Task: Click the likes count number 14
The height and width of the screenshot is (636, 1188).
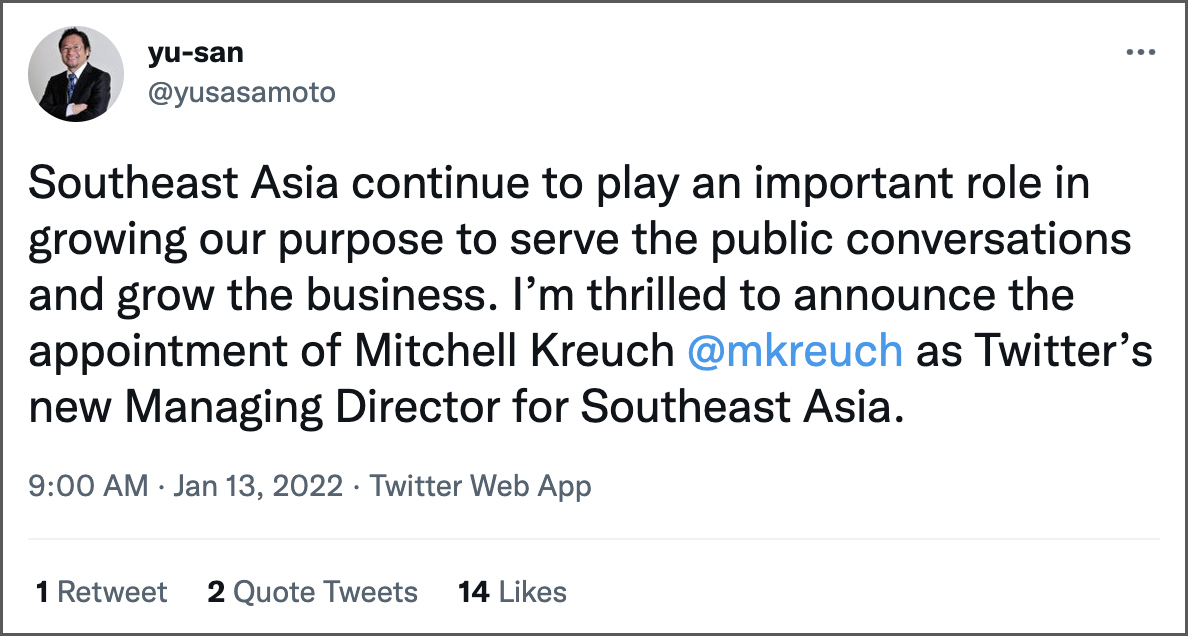Action: (473, 592)
